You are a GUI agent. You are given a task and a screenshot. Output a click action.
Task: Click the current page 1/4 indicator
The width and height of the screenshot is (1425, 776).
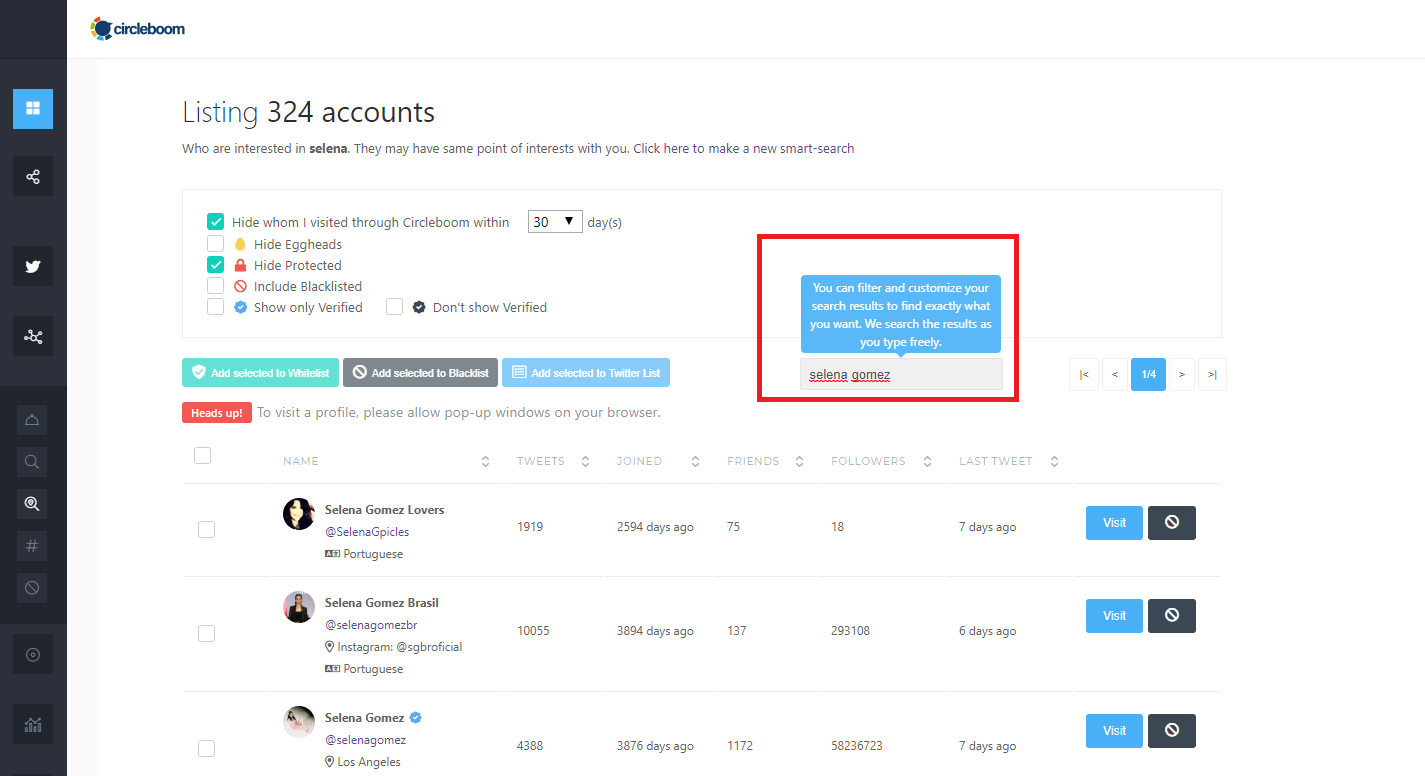tap(1149, 374)
